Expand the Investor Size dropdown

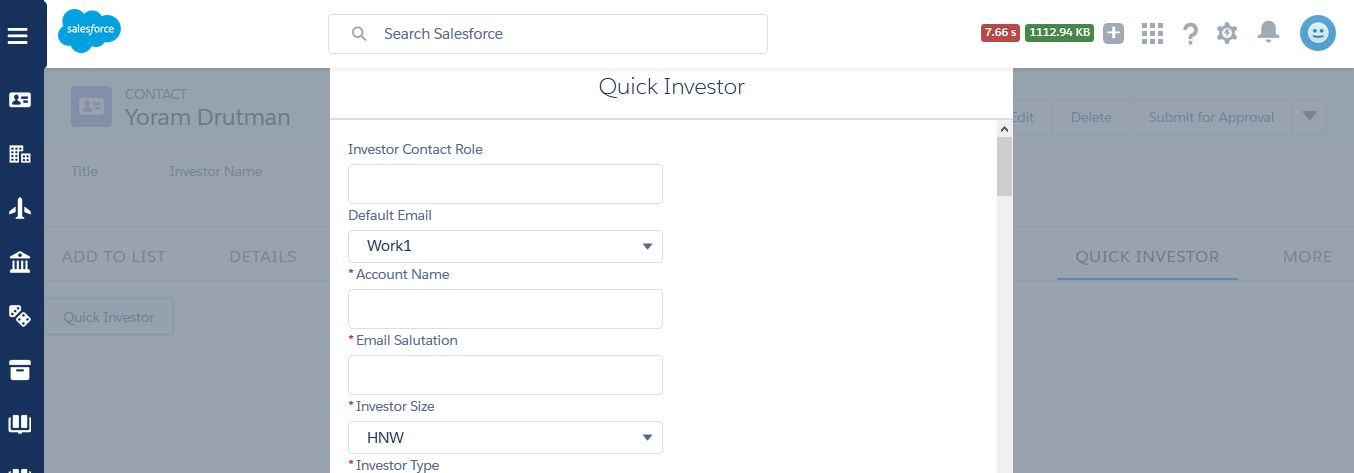505,437
